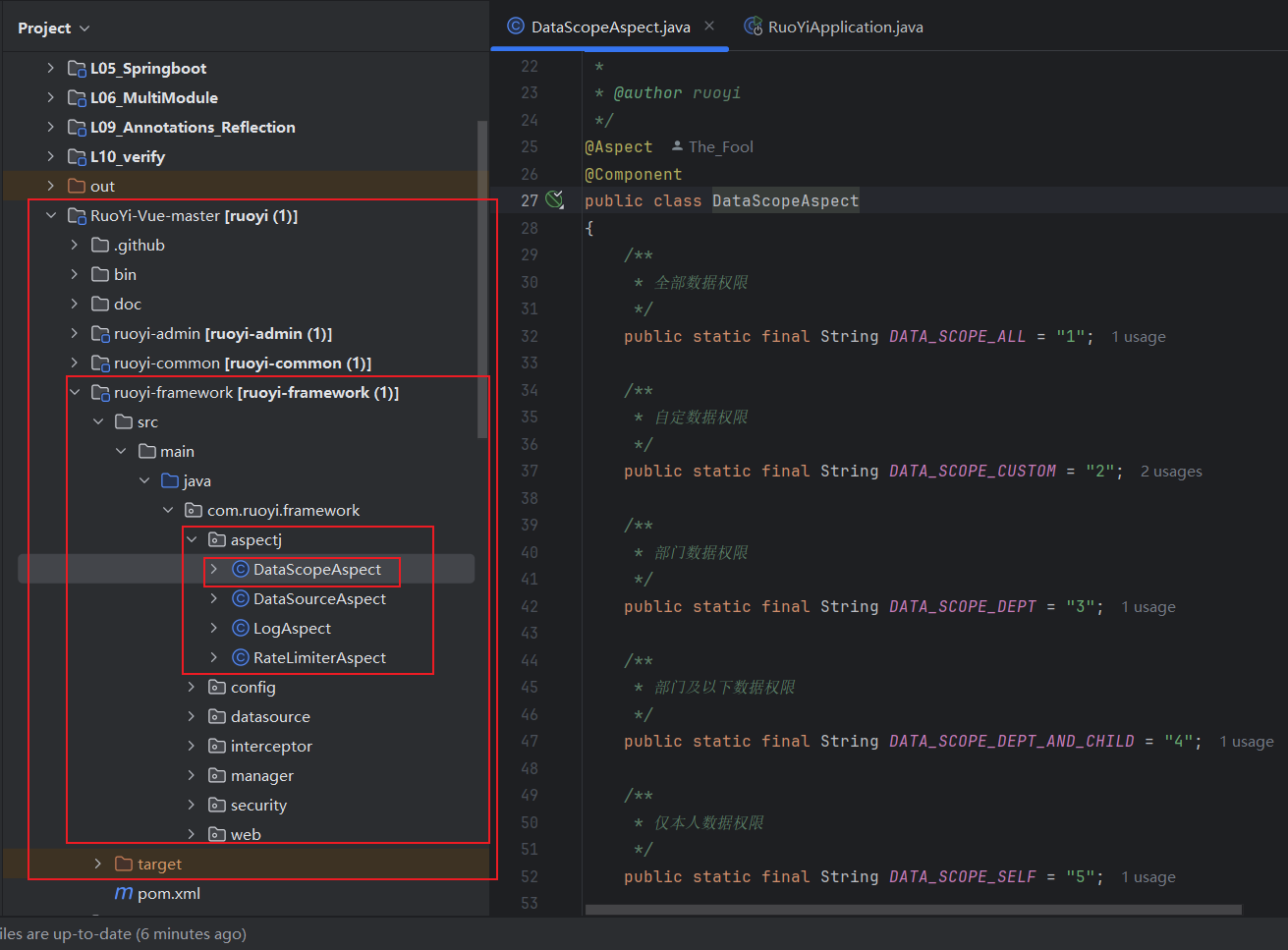1288x950 pixels.
Task: Click the security package folder icon
Action: 217,806
